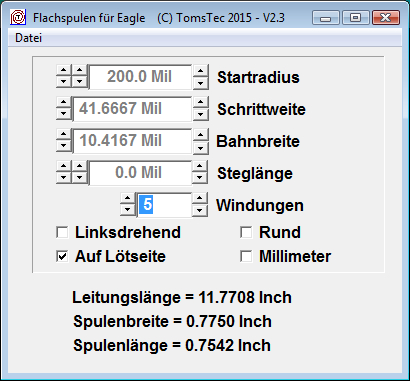This screenshot has width=411, height=382.
Task: Decrease Startradius using down arrow right of field
Action: [x=200, y=83]
